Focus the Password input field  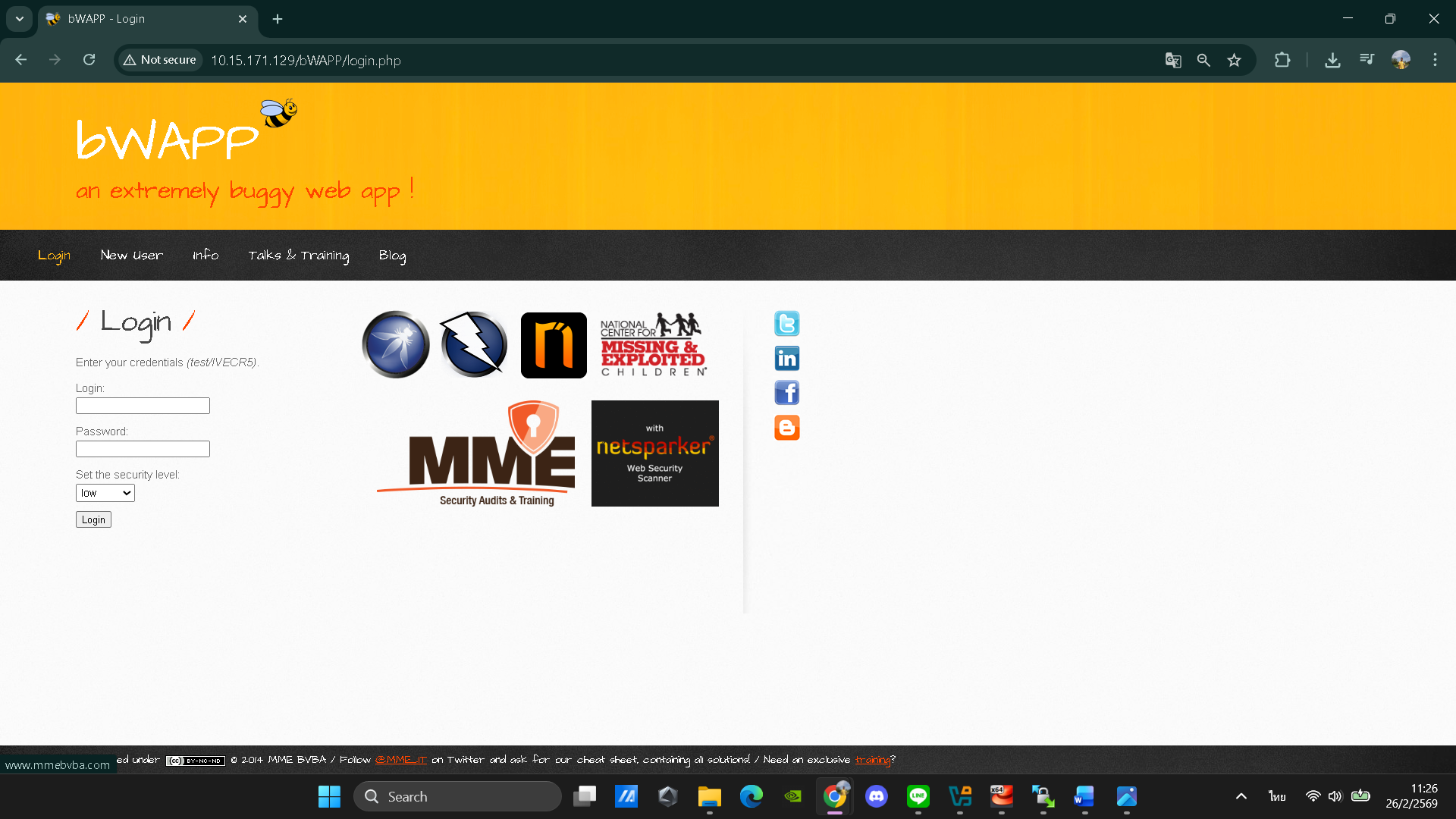pyautogui.click(x=143, y=449)
